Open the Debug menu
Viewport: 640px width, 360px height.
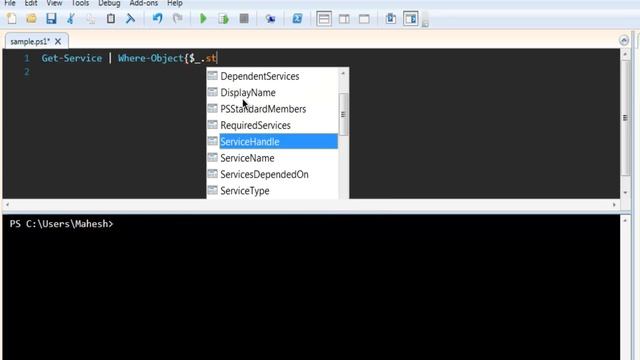tap(109, 3)
